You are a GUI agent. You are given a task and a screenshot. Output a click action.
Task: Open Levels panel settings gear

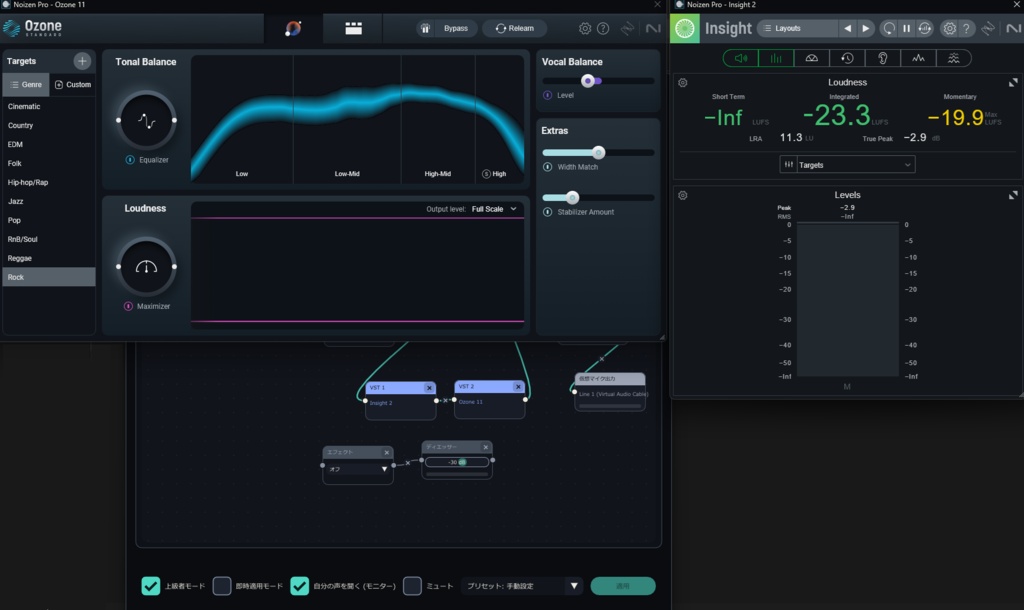click(682, 195)
